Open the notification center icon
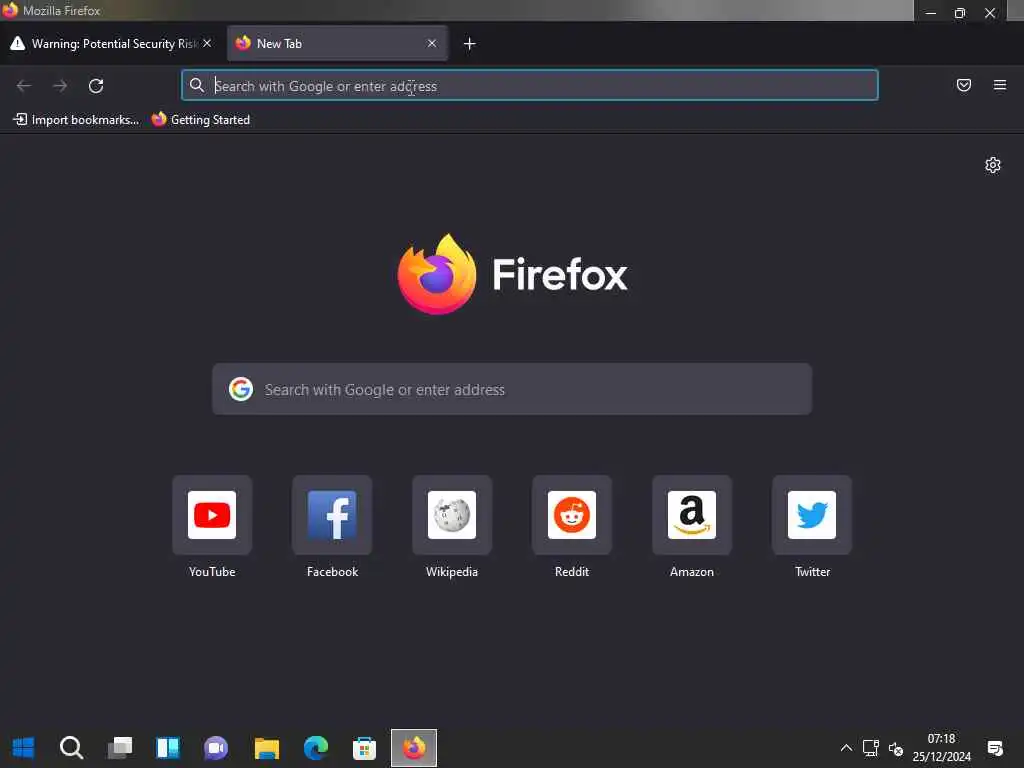Screen dimensions: 1024x768 (995, 748)
